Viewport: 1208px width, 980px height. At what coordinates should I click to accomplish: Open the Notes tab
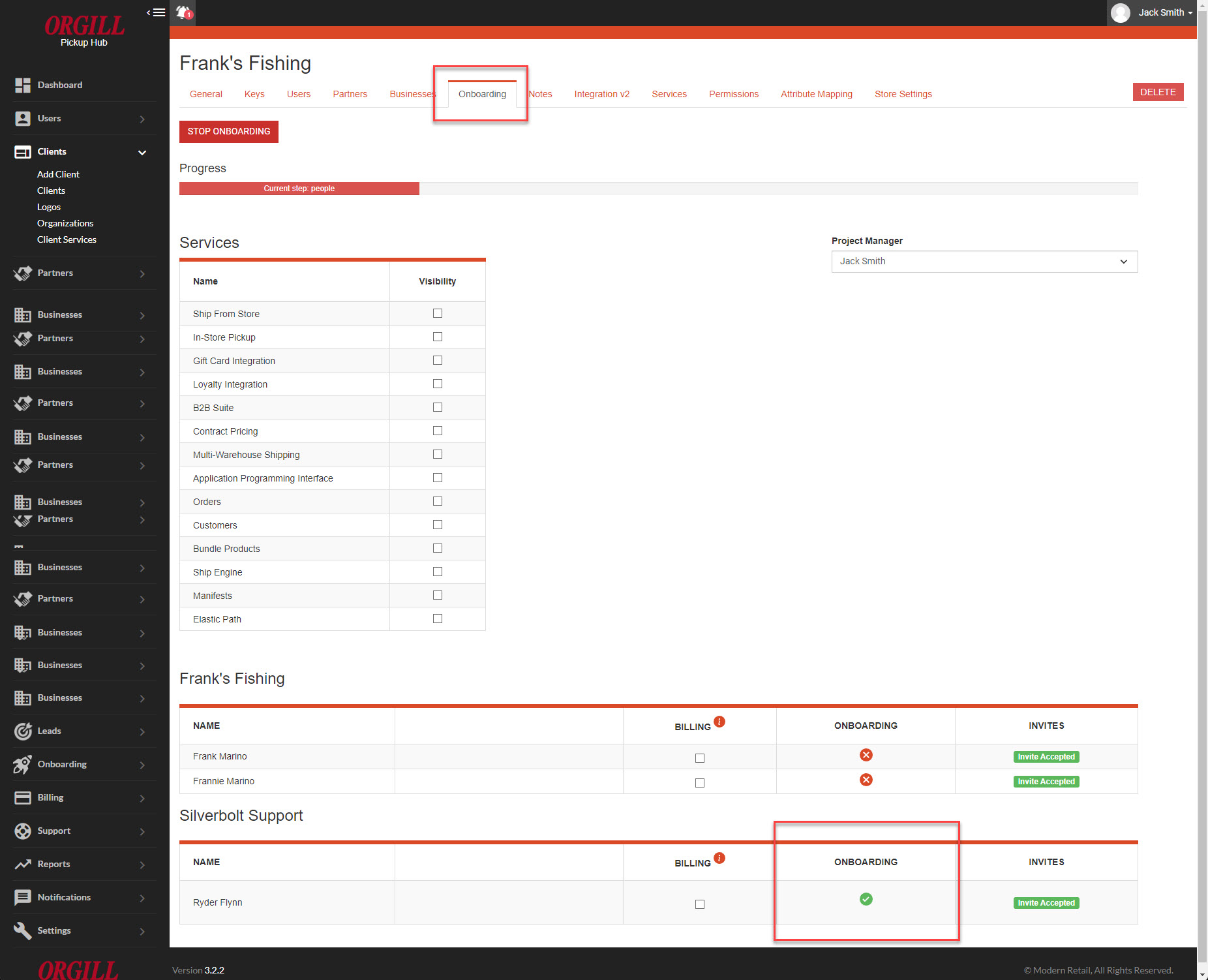click(x=540, y=94)
